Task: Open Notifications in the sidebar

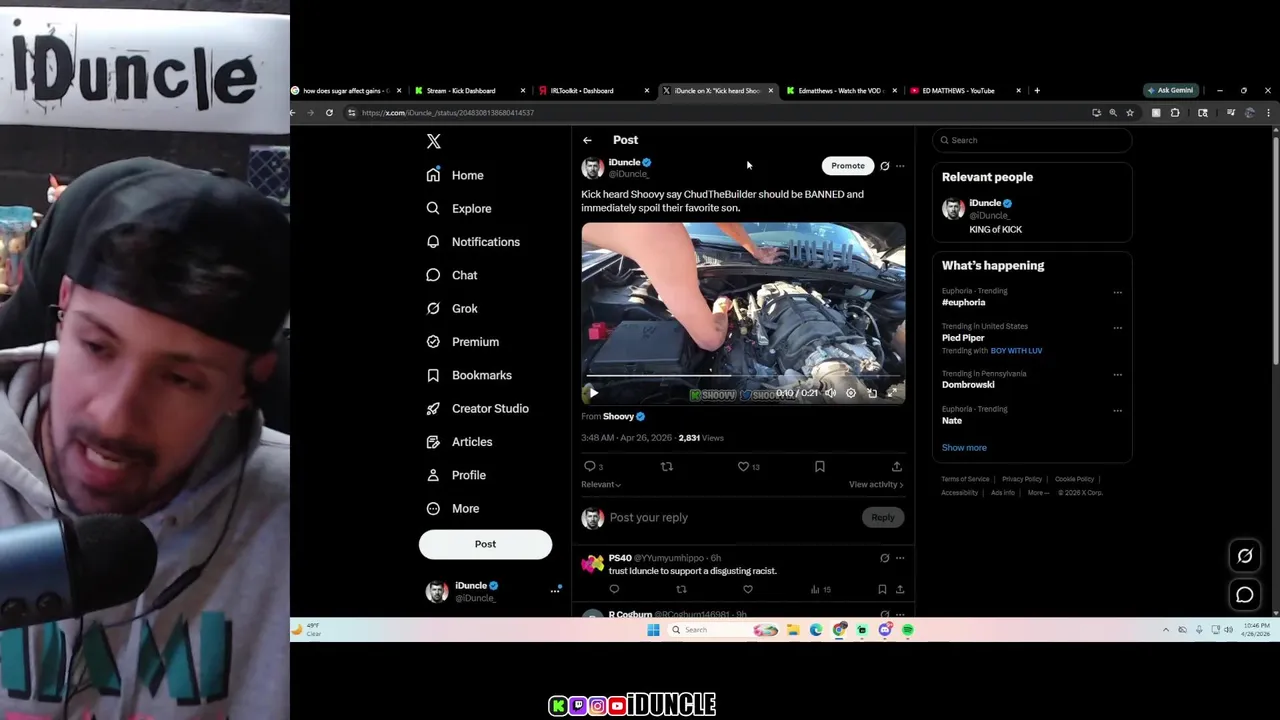Action: [x=473, y=242]
